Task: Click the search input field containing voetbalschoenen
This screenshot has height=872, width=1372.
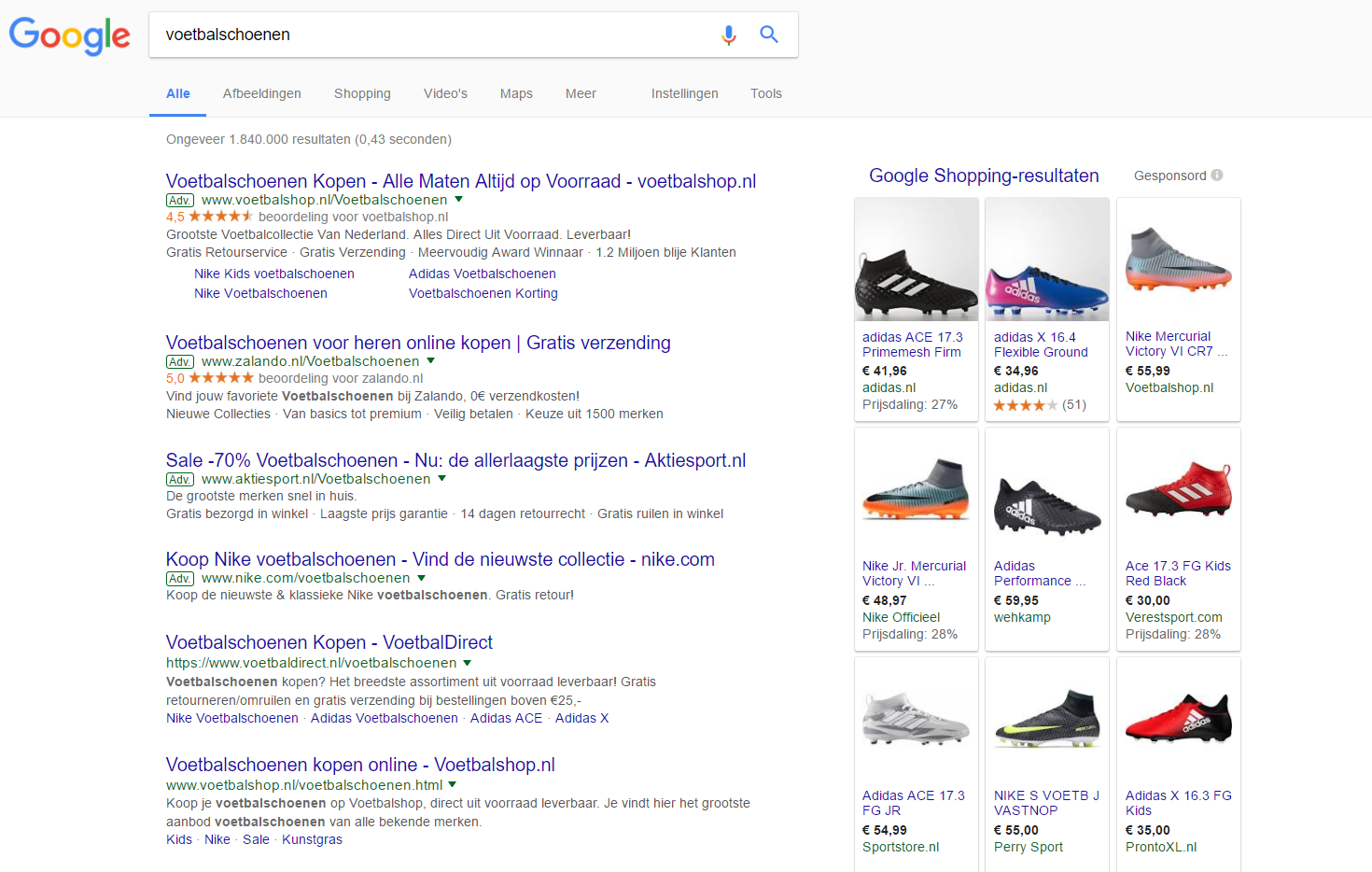Action: [x=429, y=35]
